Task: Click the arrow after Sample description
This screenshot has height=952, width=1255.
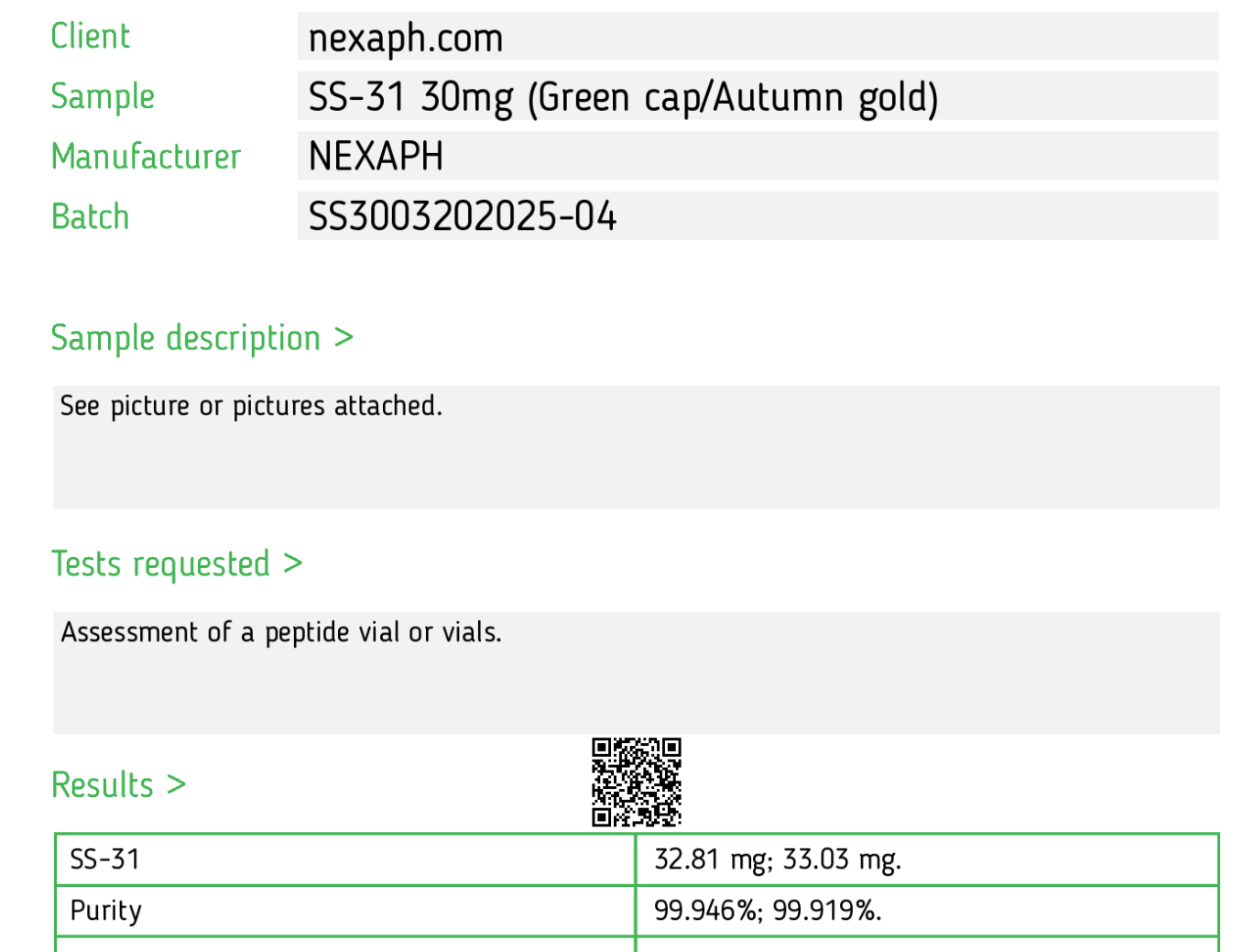Action: pos(344,338)
